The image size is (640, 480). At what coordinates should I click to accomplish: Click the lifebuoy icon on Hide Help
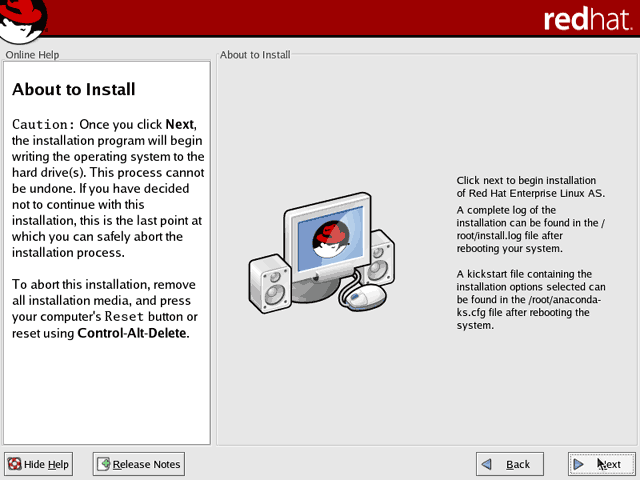coord(15,464)
